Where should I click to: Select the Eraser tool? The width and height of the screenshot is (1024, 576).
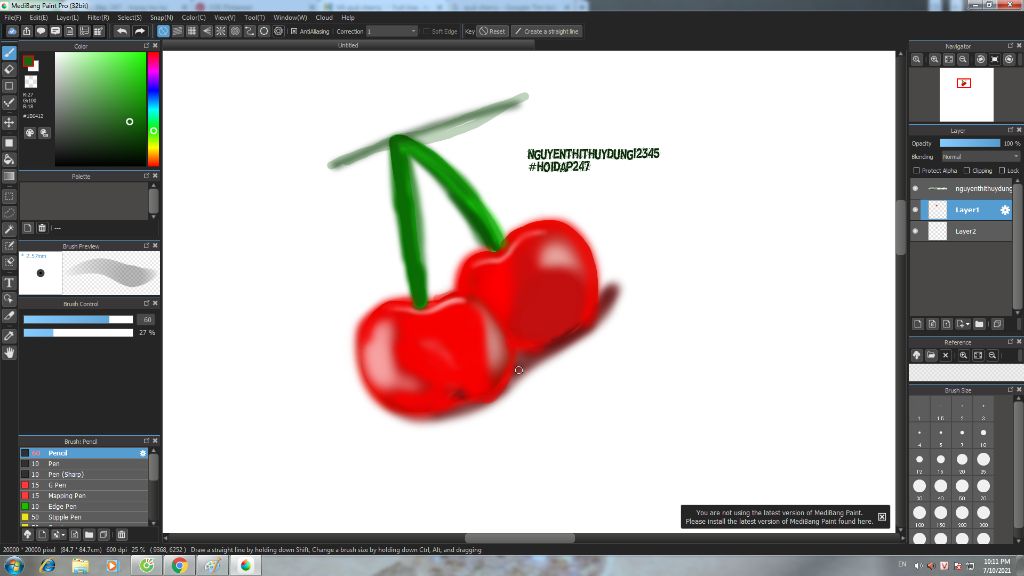point(9,69)
